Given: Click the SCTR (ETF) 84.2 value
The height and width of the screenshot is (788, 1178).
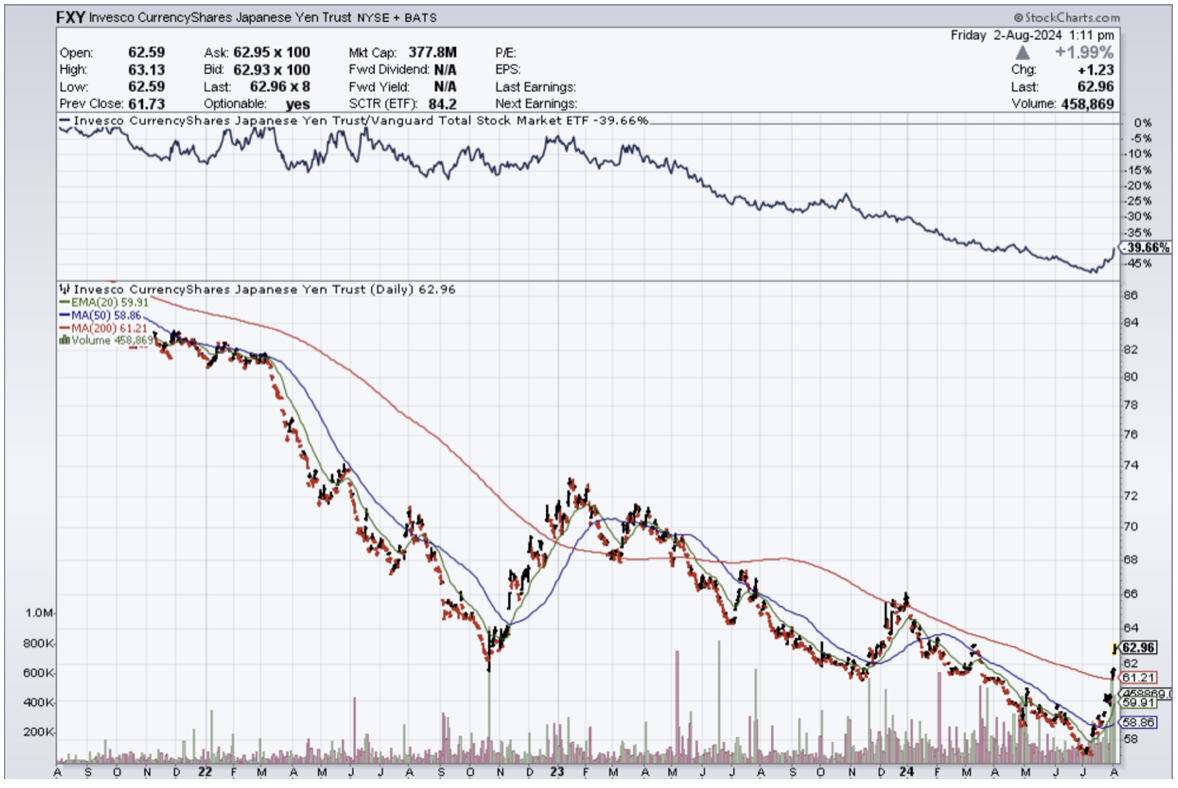Looking at the screenshot, I should coord(440,103).
